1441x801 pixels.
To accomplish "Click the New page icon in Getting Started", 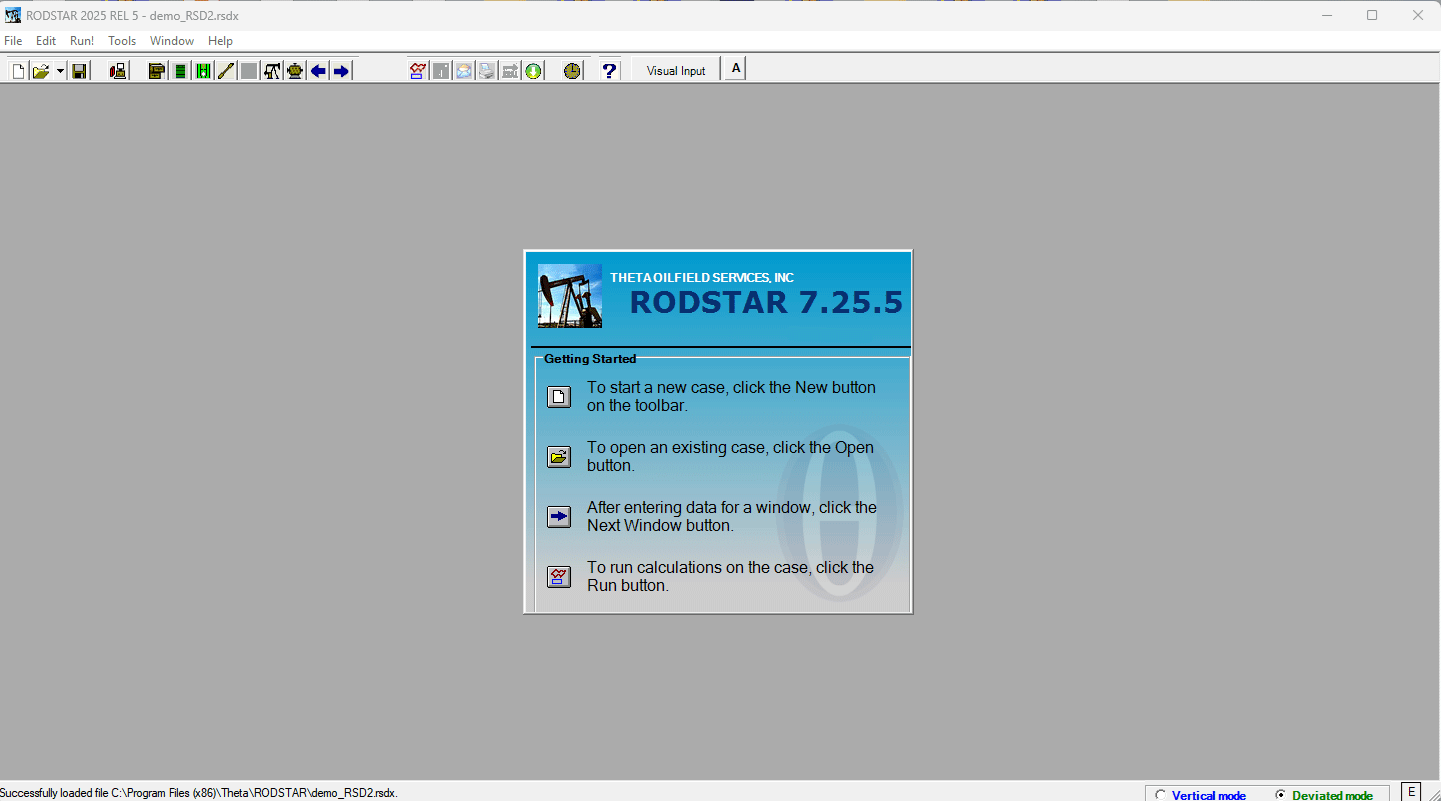I will click(559, 397).
